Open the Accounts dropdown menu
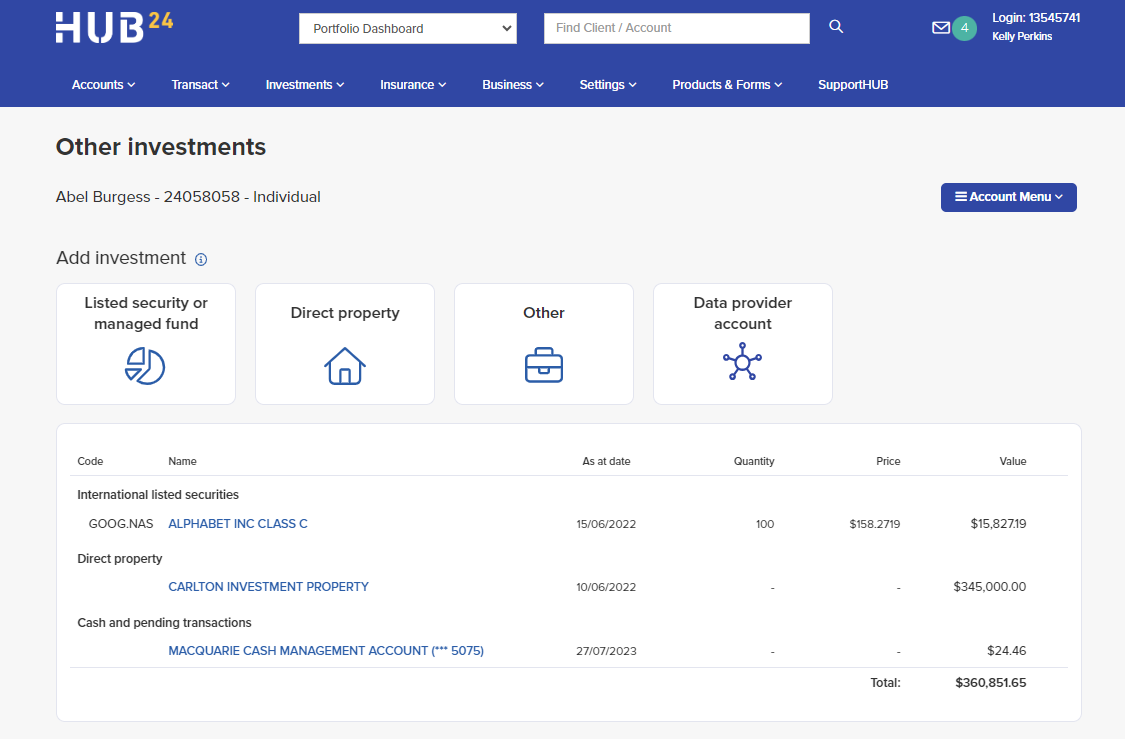This screenshot has width=1125, height=739. pos(103,85)
